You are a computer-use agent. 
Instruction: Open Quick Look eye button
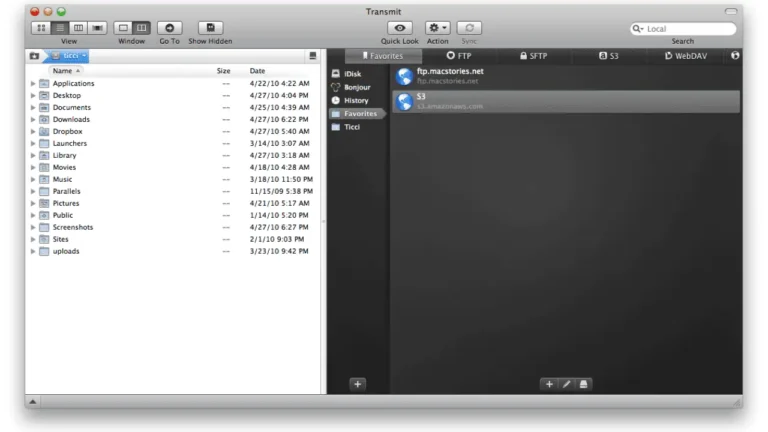400,28
